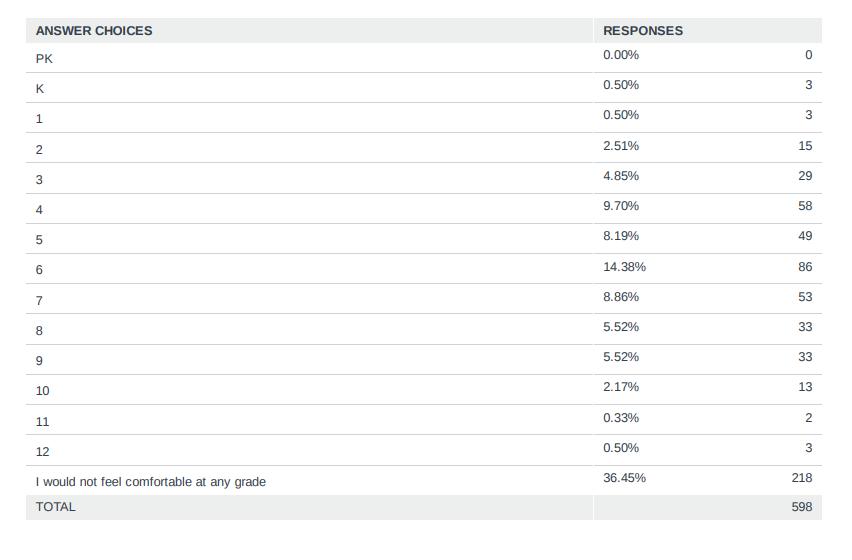Select the total count 598
Viewport: 852px width, 560px height.
point(801,507)
